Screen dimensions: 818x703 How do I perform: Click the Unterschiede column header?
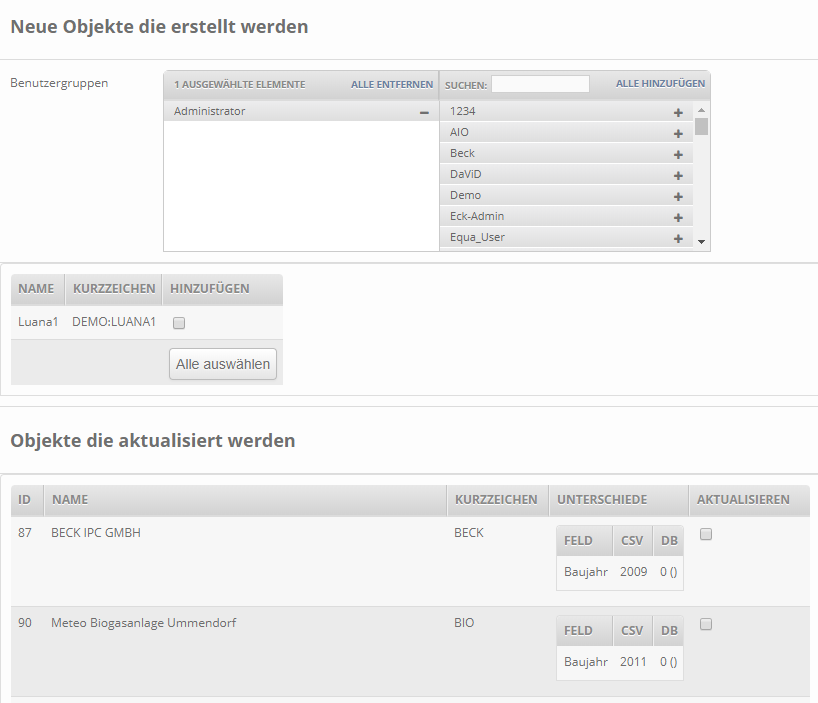pyautogui.click(x=619, y=500)
